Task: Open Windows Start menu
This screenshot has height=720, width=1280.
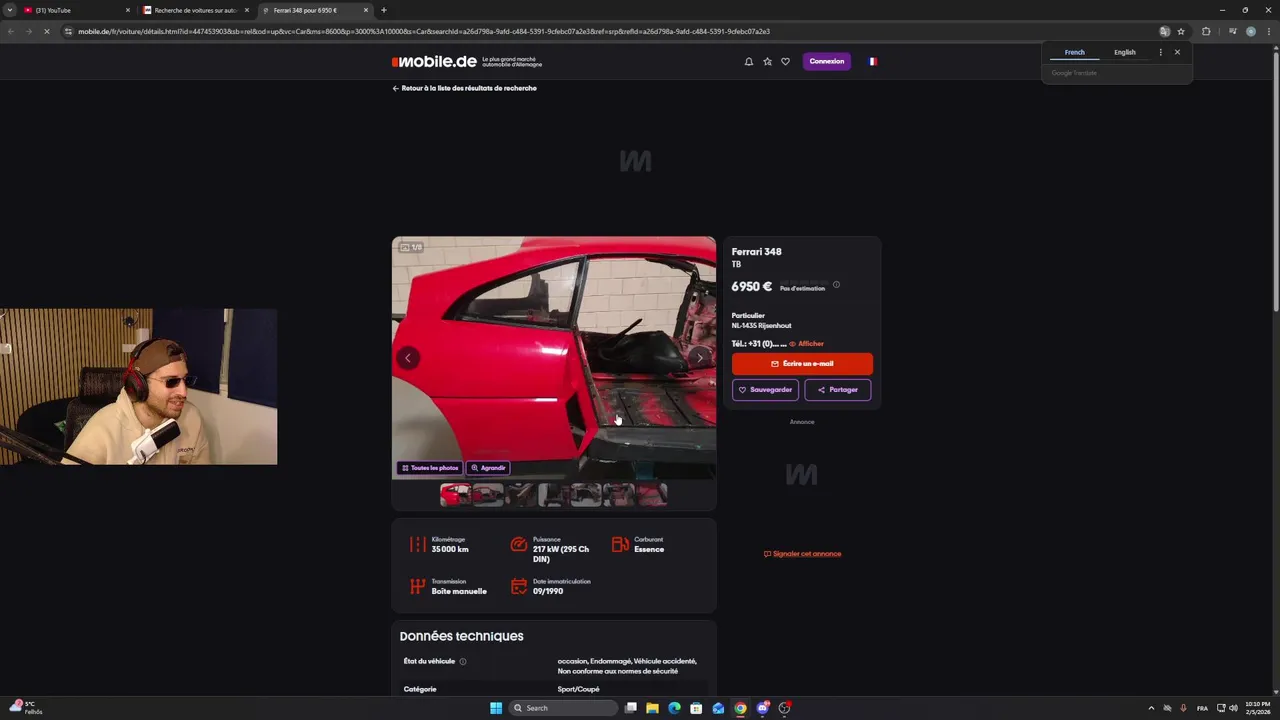Action: click(x=496, y=708)
